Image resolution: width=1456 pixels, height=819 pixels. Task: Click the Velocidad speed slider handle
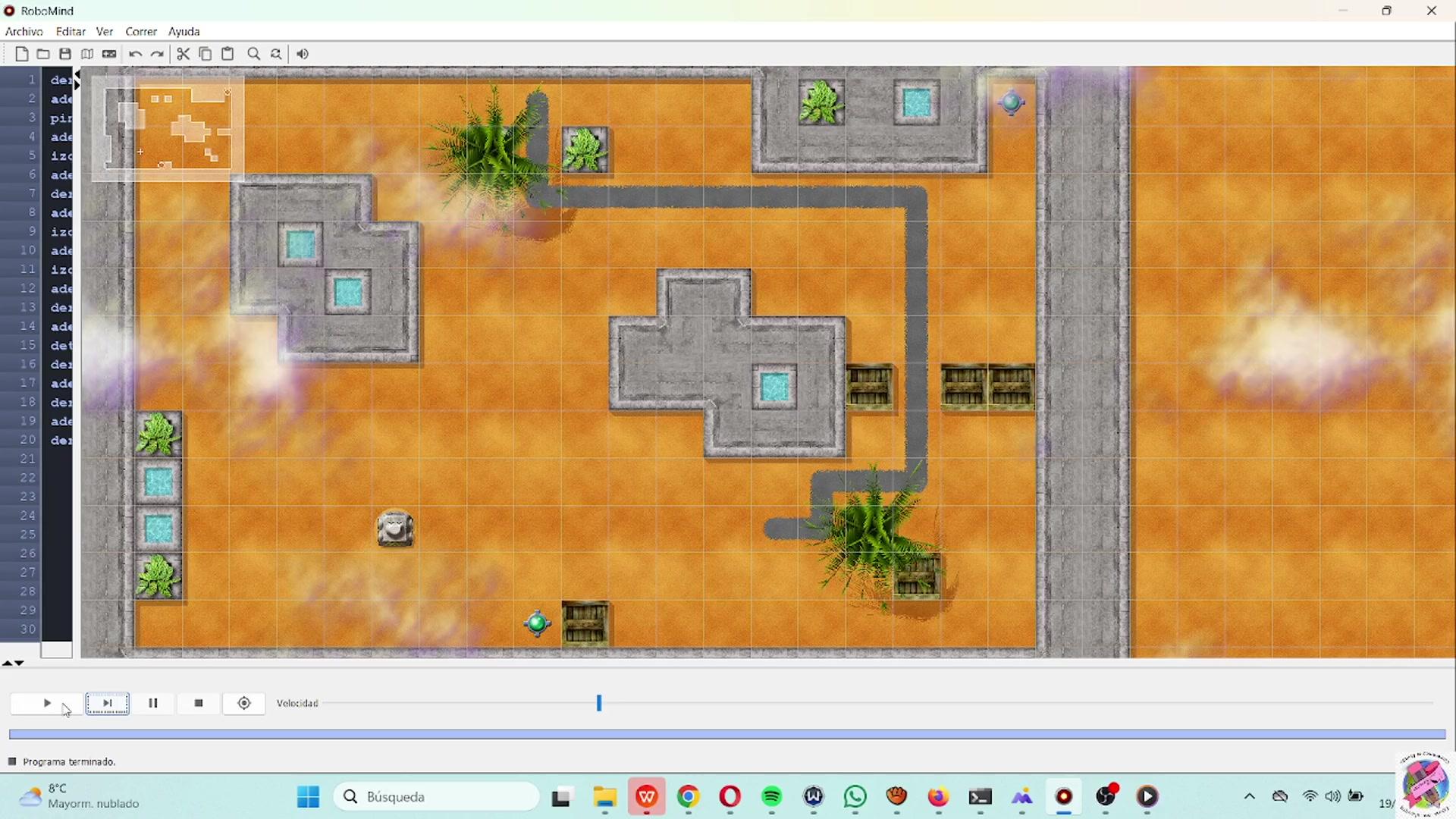coord(599,703)
